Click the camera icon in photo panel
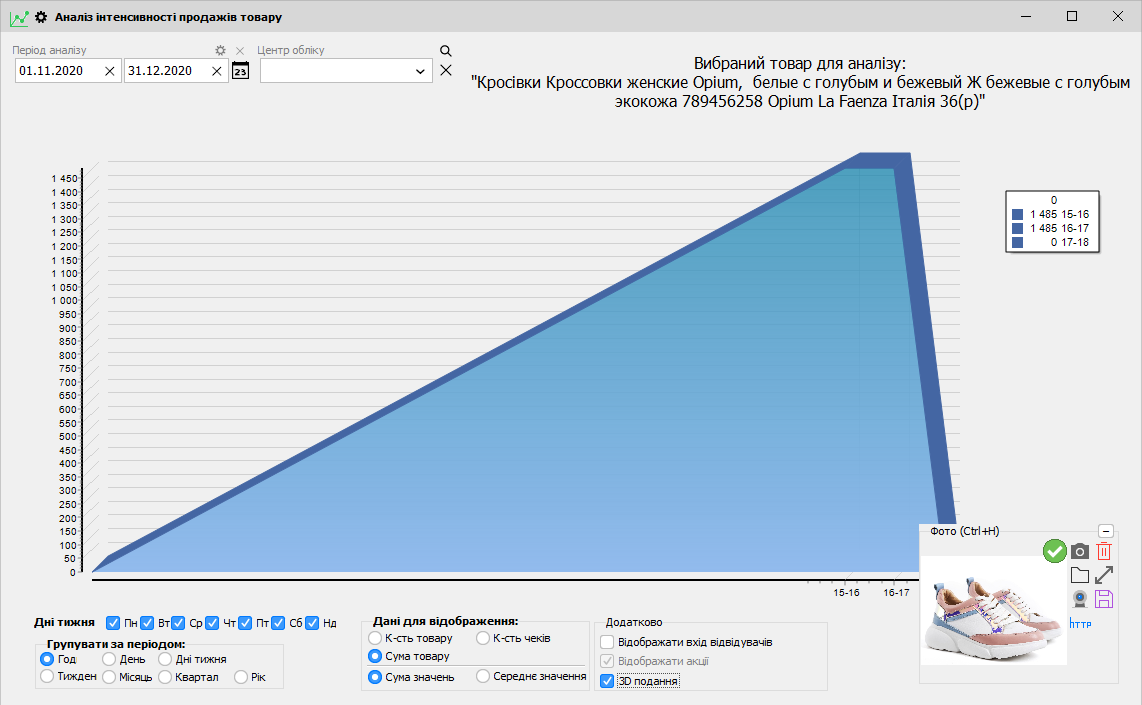Screen dimensions: 1142x705 click(x=1080, y=551)
